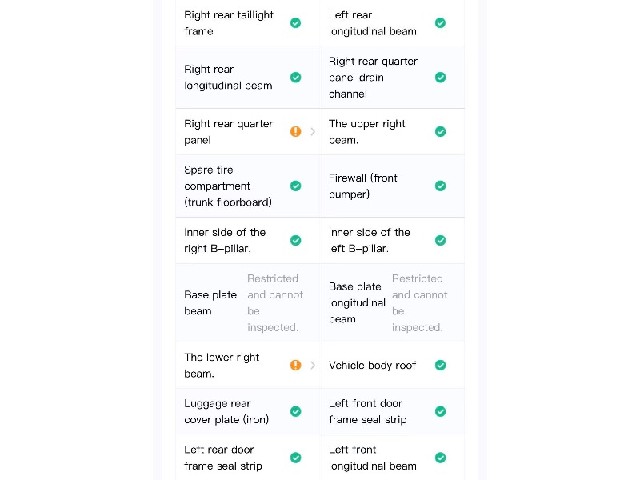The height and width of the screenshot is (480, 640).
Task: Click green check for Left rear door frame seal strip
Action: [296, 458]
